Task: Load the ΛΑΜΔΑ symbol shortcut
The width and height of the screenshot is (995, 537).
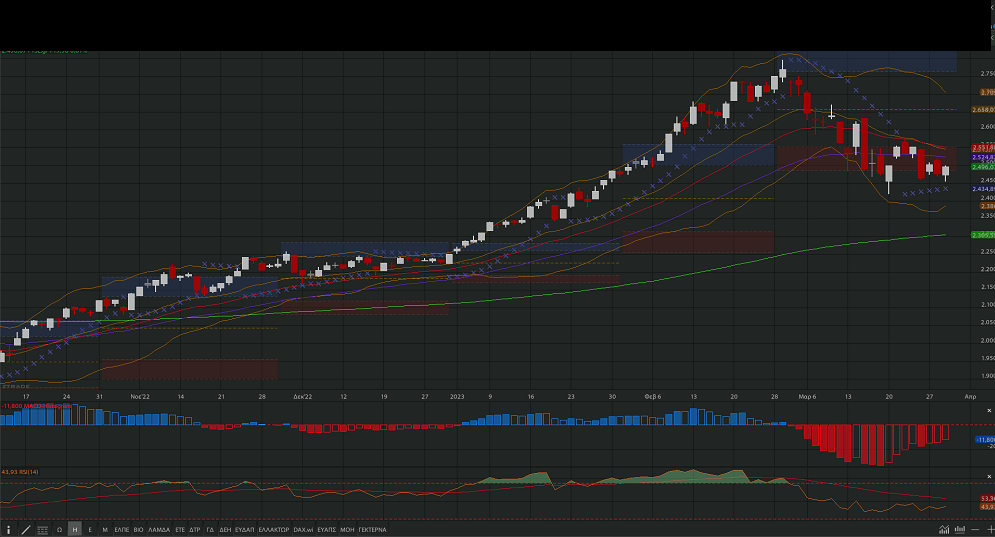Action: 159,529
